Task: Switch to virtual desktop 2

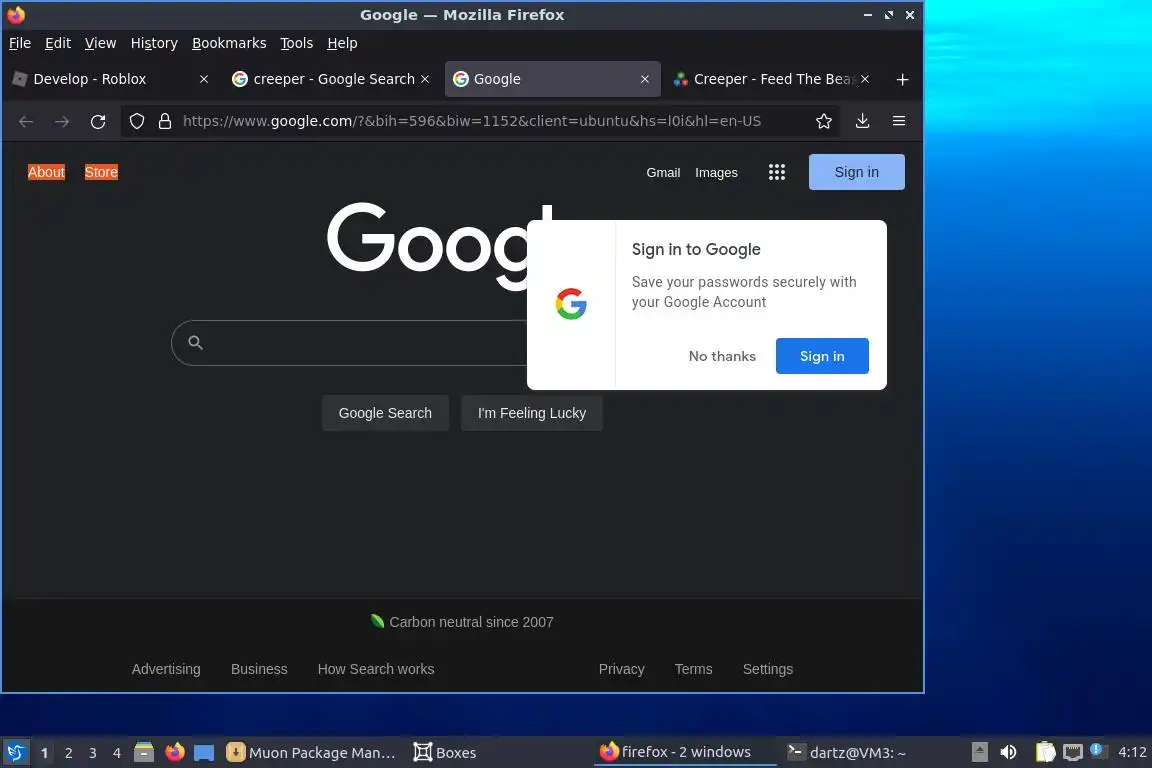Action: point(68,753)
